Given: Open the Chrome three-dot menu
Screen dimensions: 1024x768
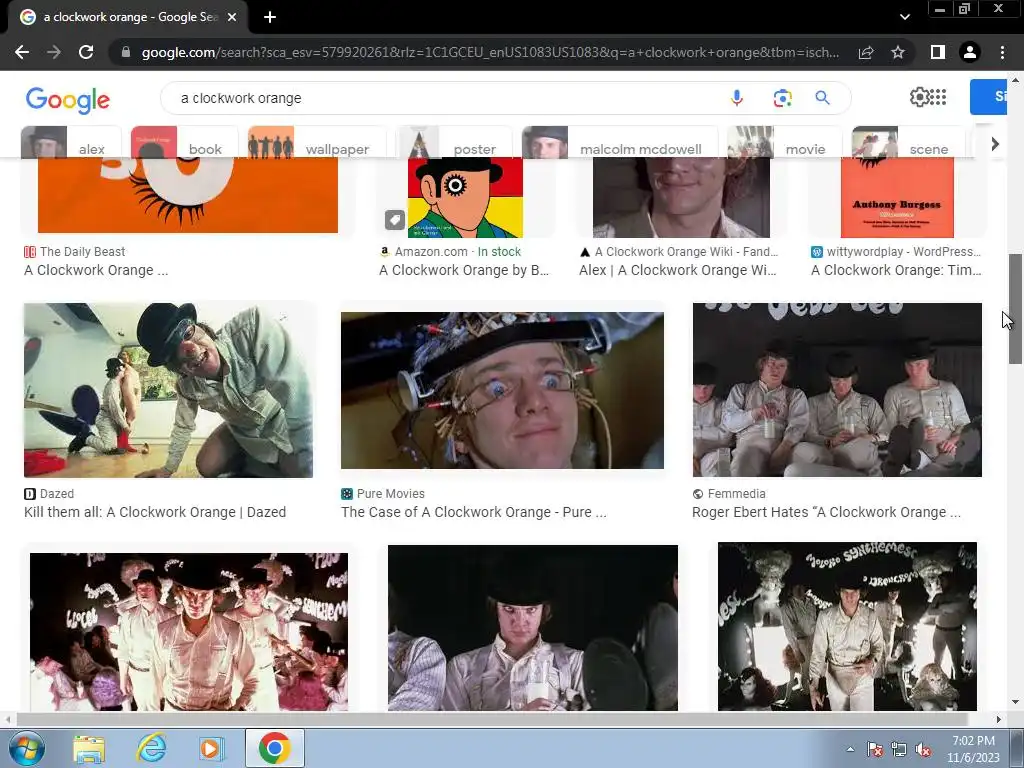Looking at the screenshot, I should click(x=1002, y=52).
